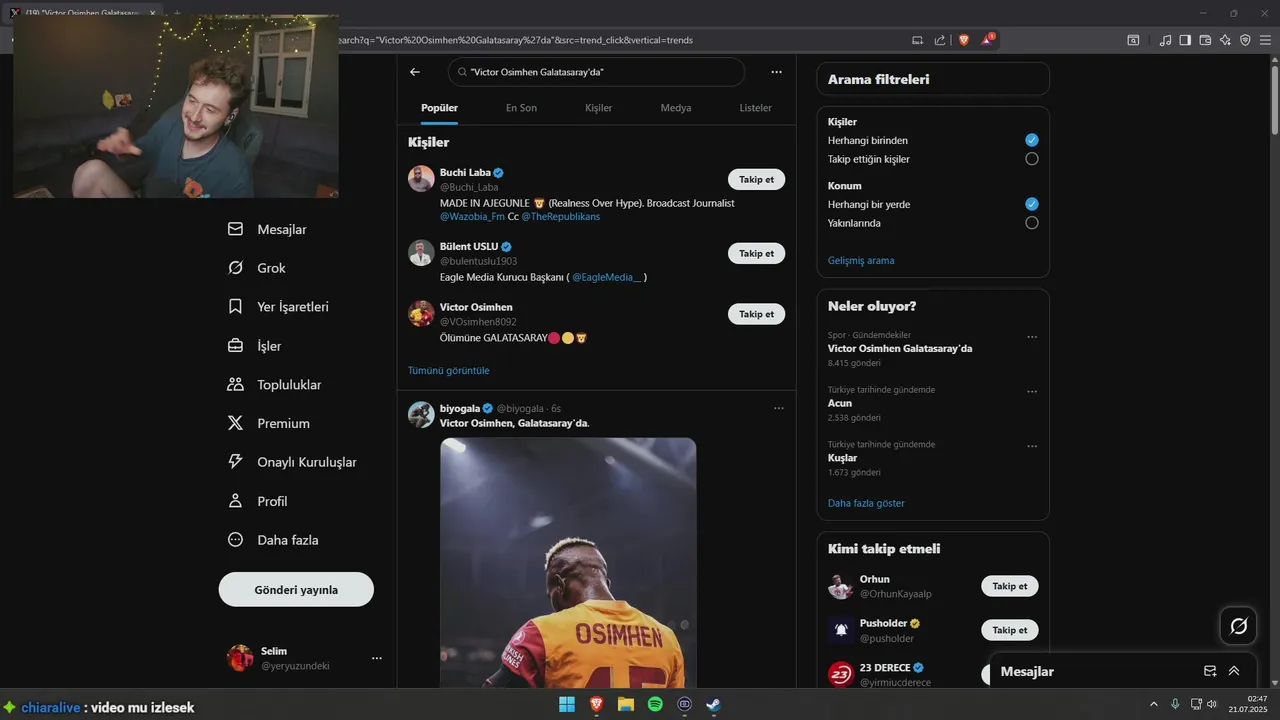This screenshot has width=1280, height=720.
Task: Click Gönderi yayınla post button
Action: [296, 590]
